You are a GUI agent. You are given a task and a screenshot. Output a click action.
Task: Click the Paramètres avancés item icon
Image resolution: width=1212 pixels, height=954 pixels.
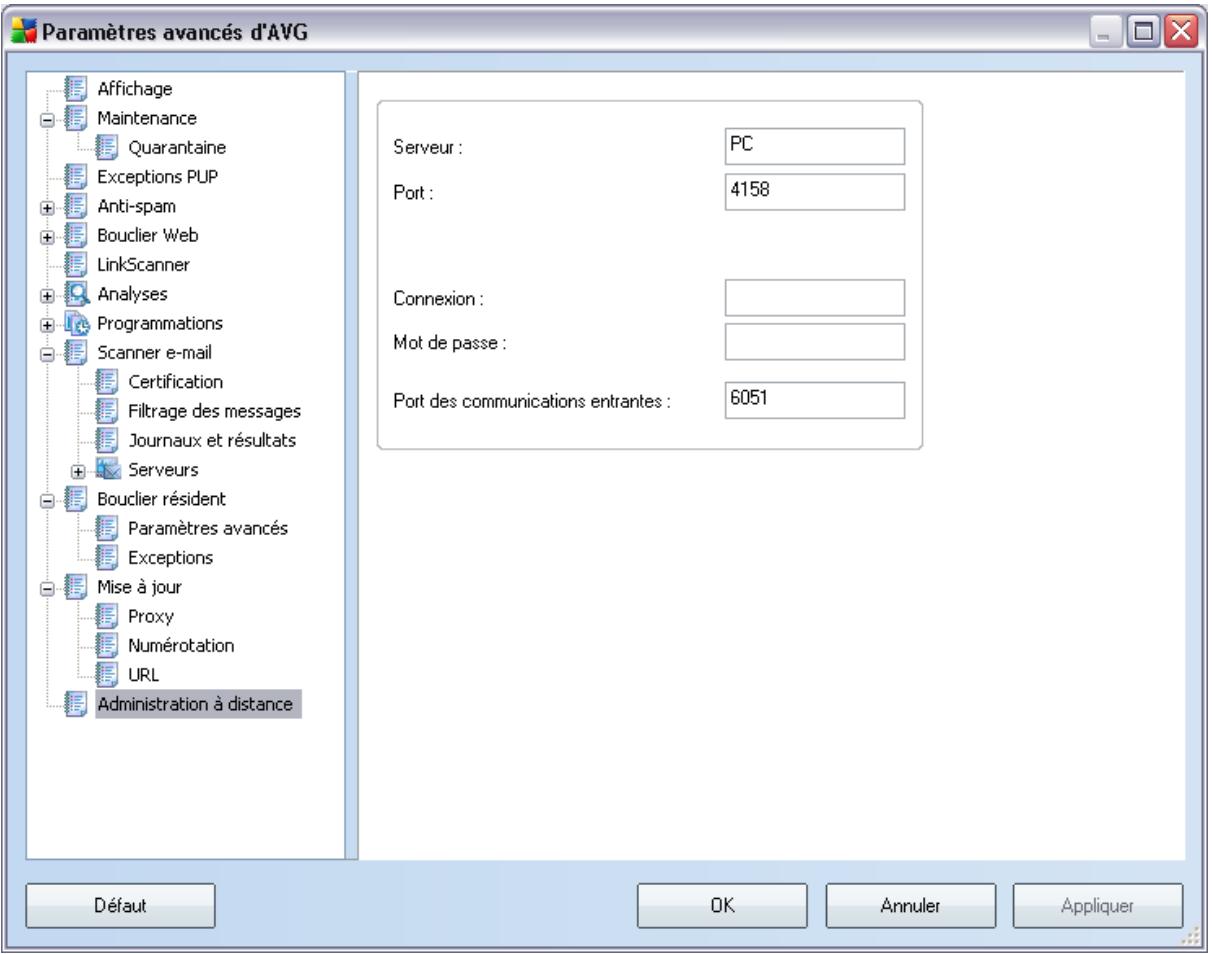[x=107, y=527]
